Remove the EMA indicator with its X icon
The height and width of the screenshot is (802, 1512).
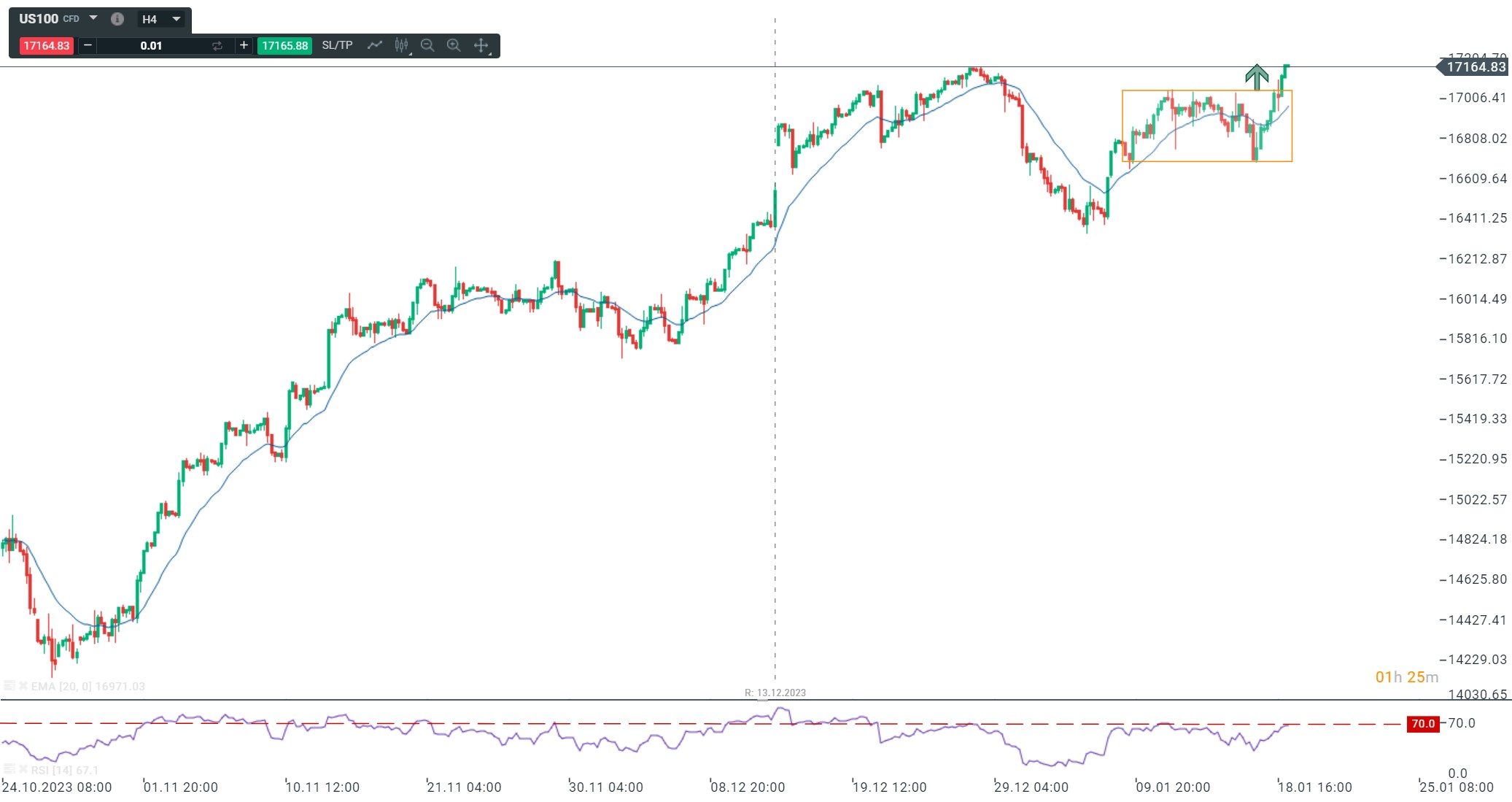(23, 686)
